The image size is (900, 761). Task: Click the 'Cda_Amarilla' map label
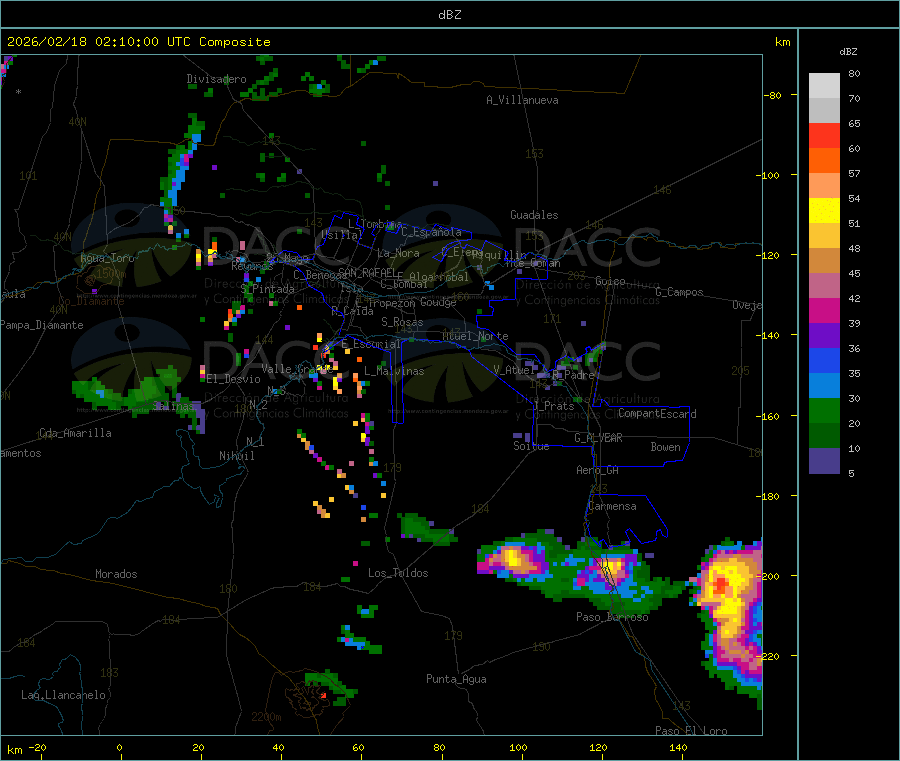click(x=75, y=433)
